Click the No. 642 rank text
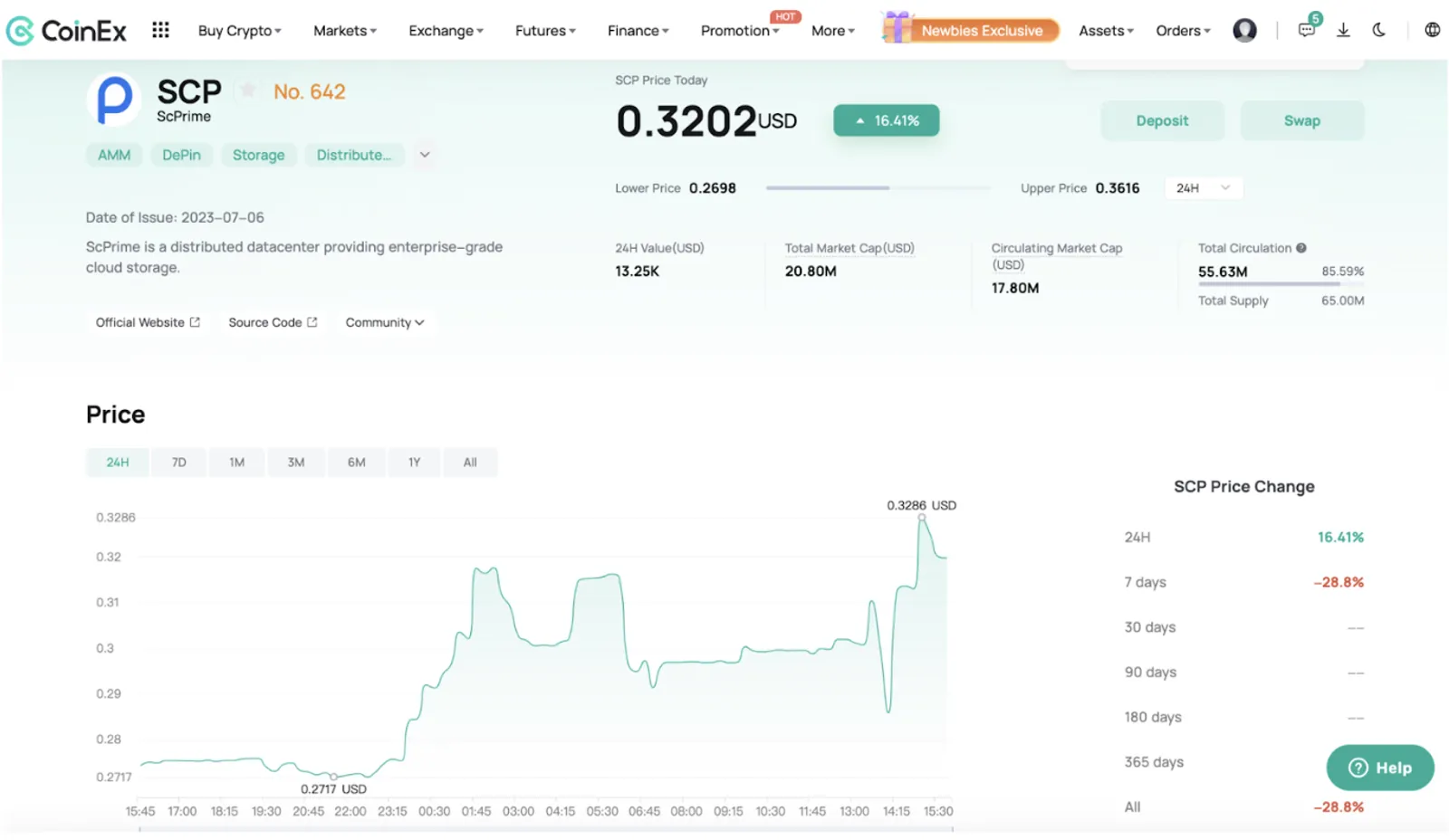The image size is (1449, 840). (309, 91)
